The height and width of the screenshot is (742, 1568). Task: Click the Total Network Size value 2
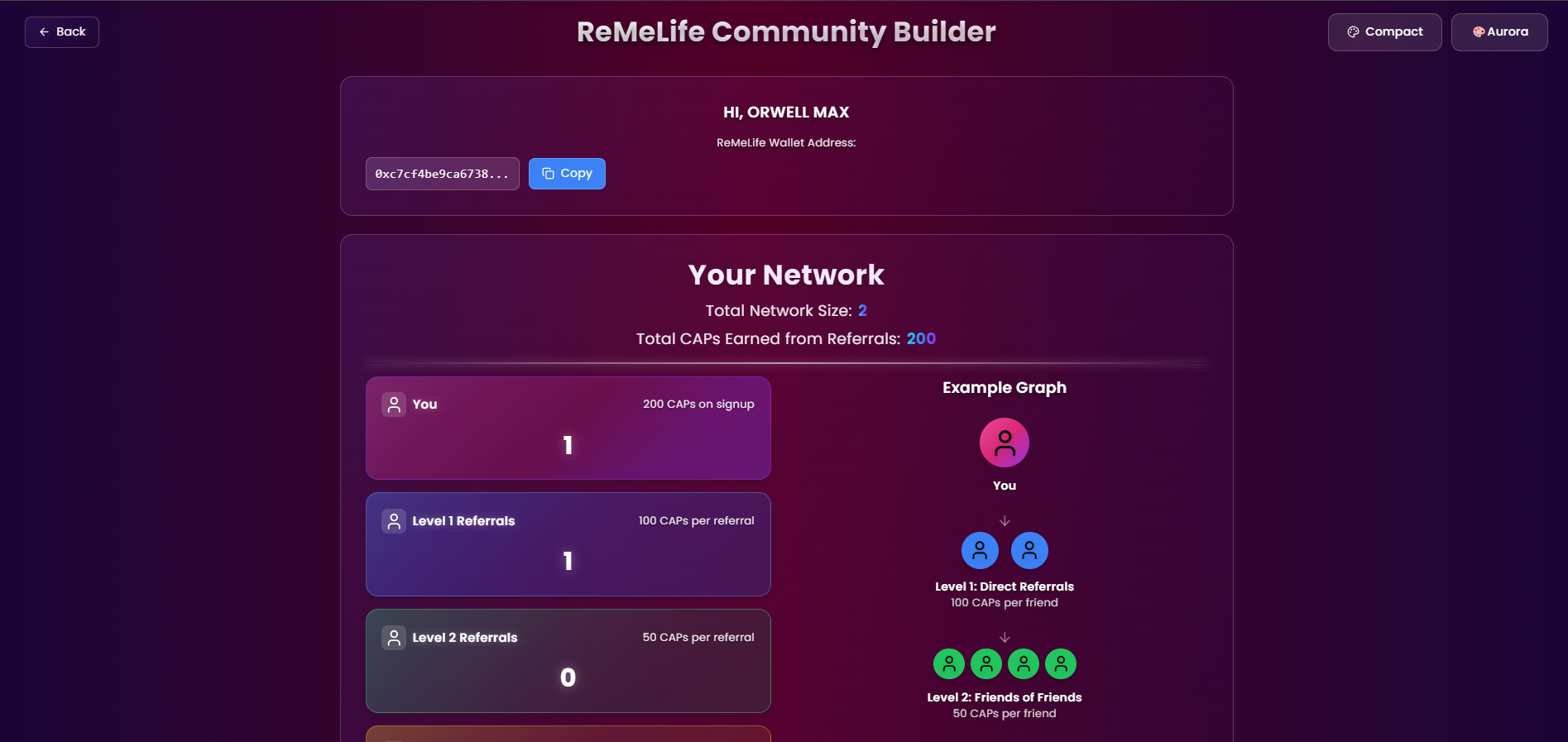862,310
